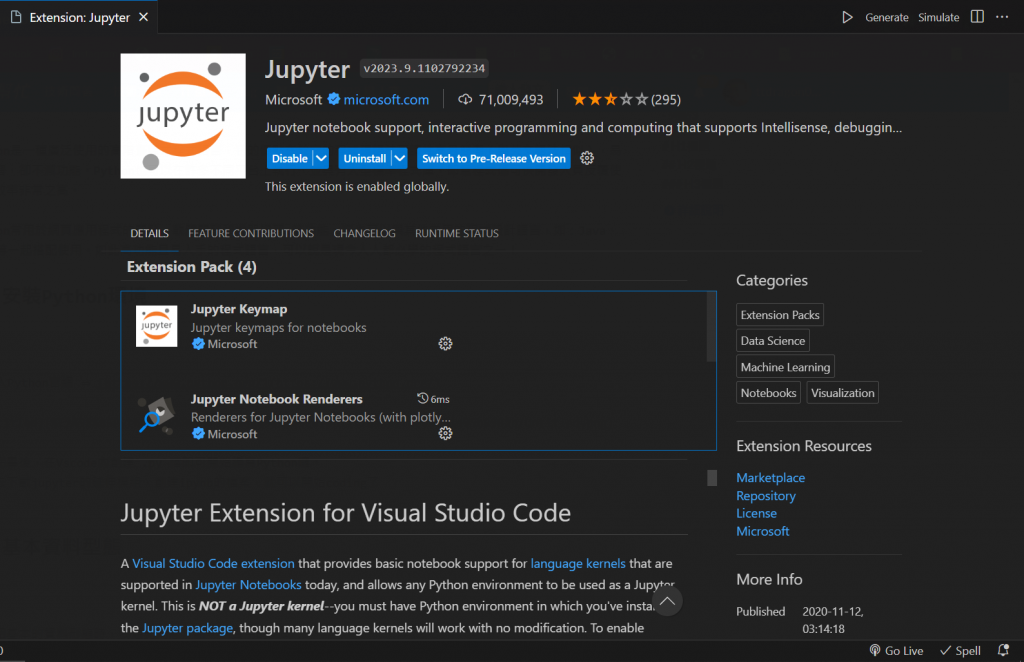This screenshot has width=1024, height=662.
Task: Close the Extension: Jupyter tab
Action: [x=144, y=17]
